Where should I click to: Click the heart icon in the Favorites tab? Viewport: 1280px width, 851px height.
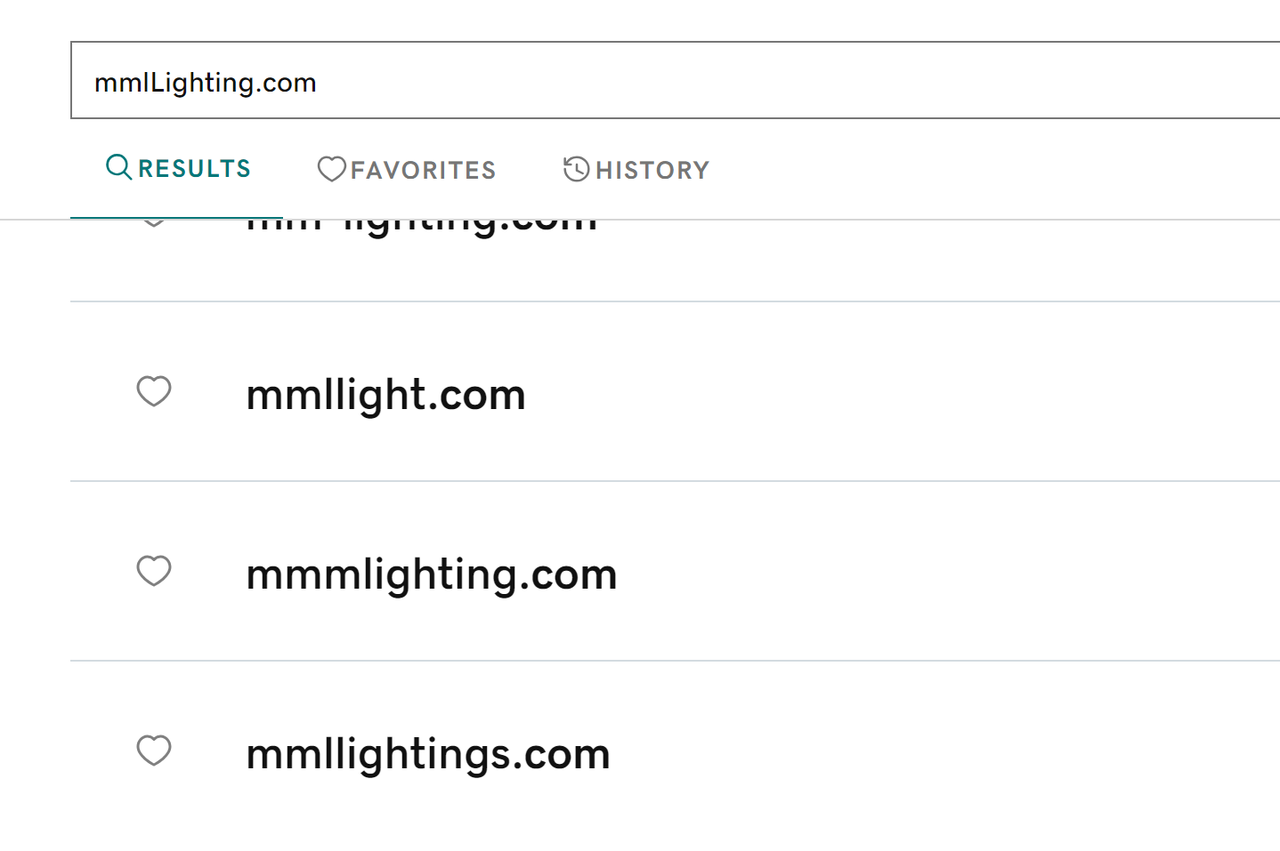pos(331,170)
